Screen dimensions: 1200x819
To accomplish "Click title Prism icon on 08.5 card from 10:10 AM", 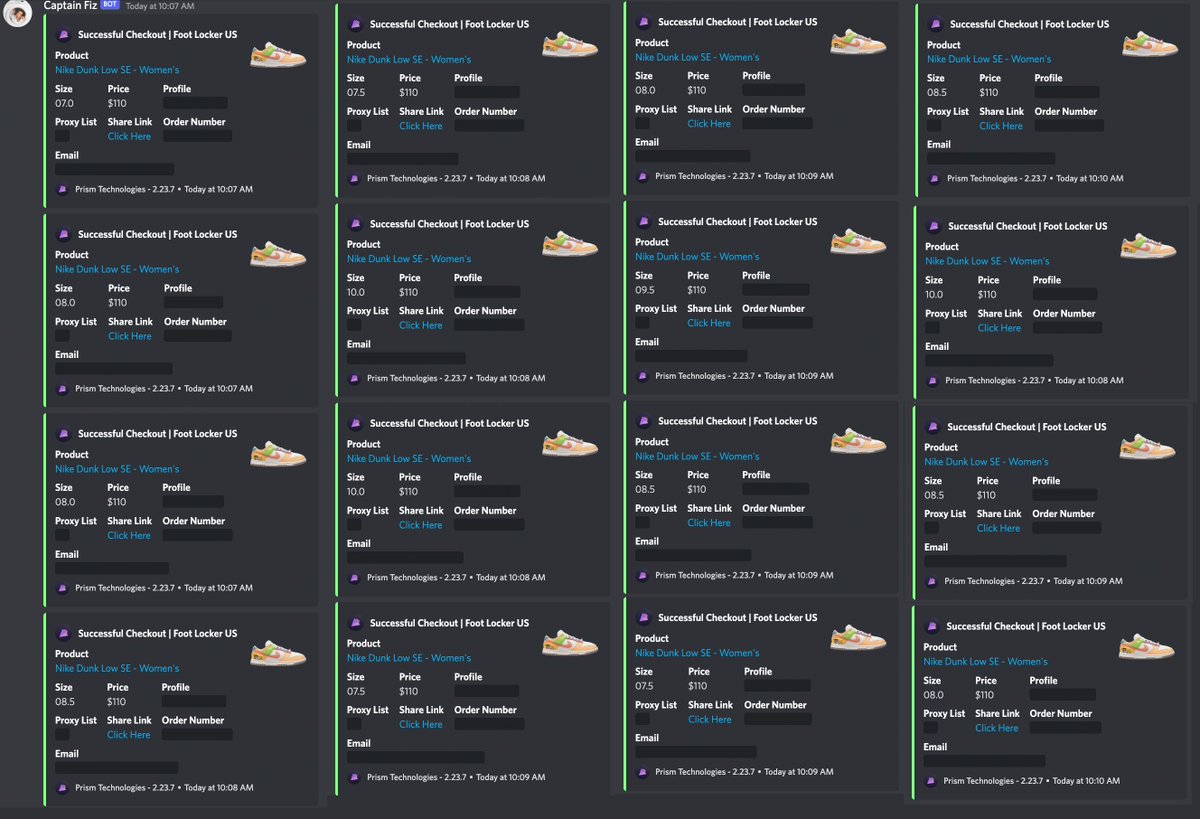I will pyautogui.click(x=937, y=24).
